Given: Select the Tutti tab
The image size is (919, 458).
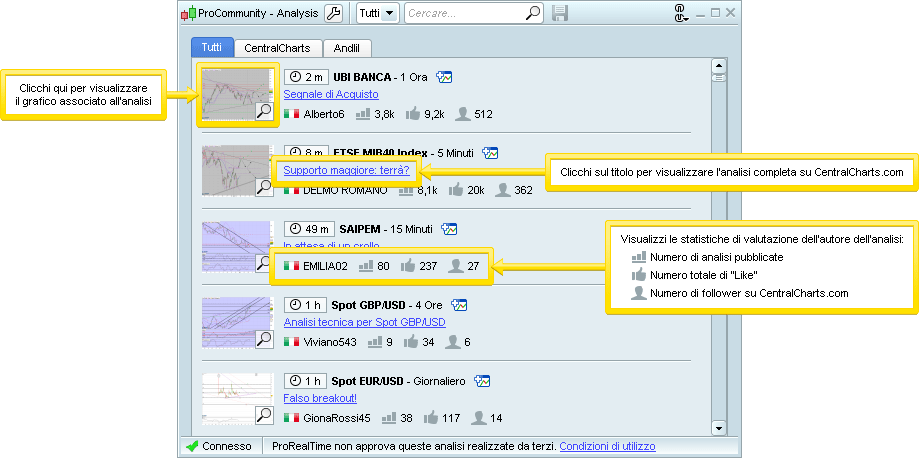Looking at the screenshot, I should (212, 48).
